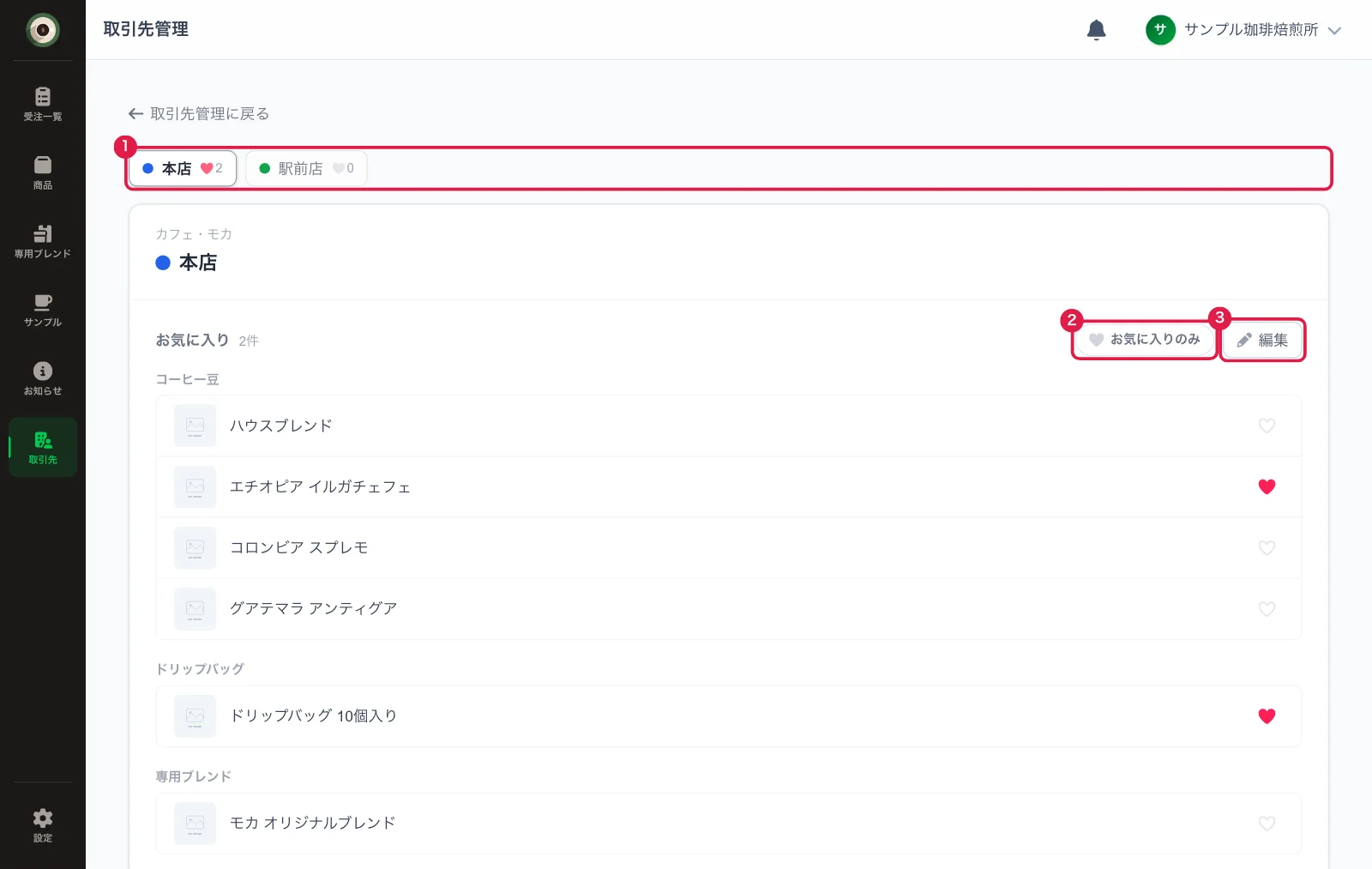The image size is (1372, 869).
Task: Go to 商品 in the sidebar
Action: coord(42,172)
